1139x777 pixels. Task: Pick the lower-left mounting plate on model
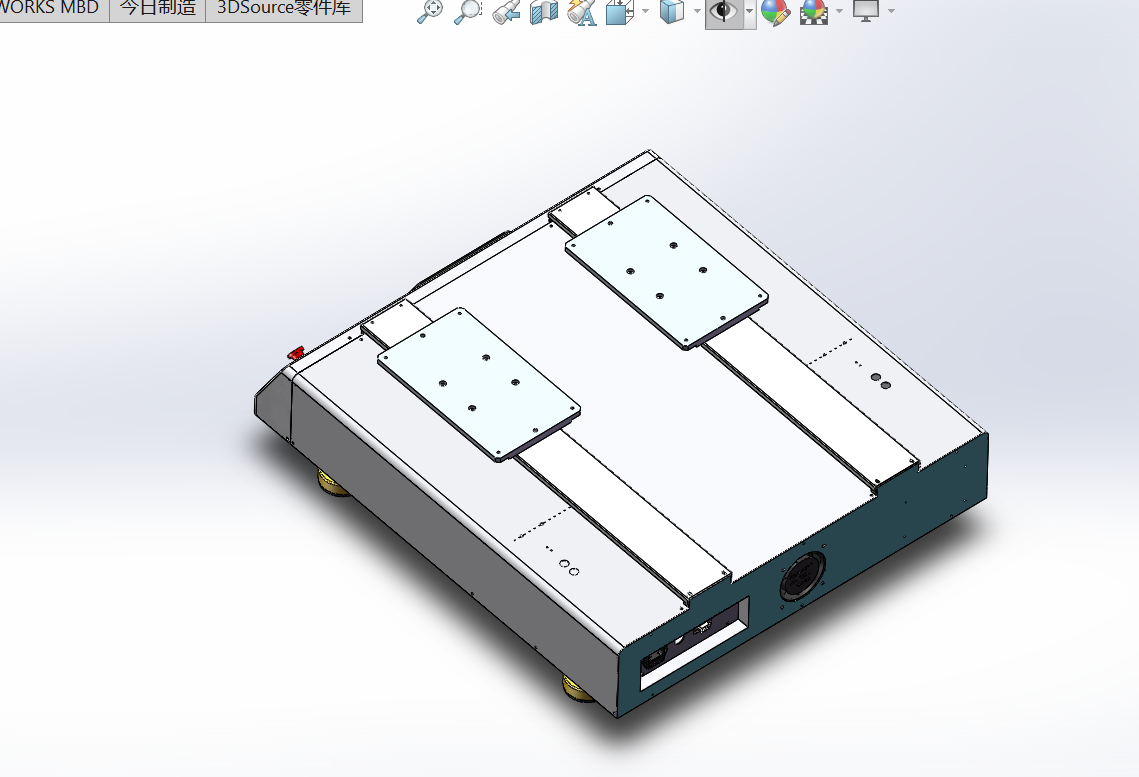point(479,384)
